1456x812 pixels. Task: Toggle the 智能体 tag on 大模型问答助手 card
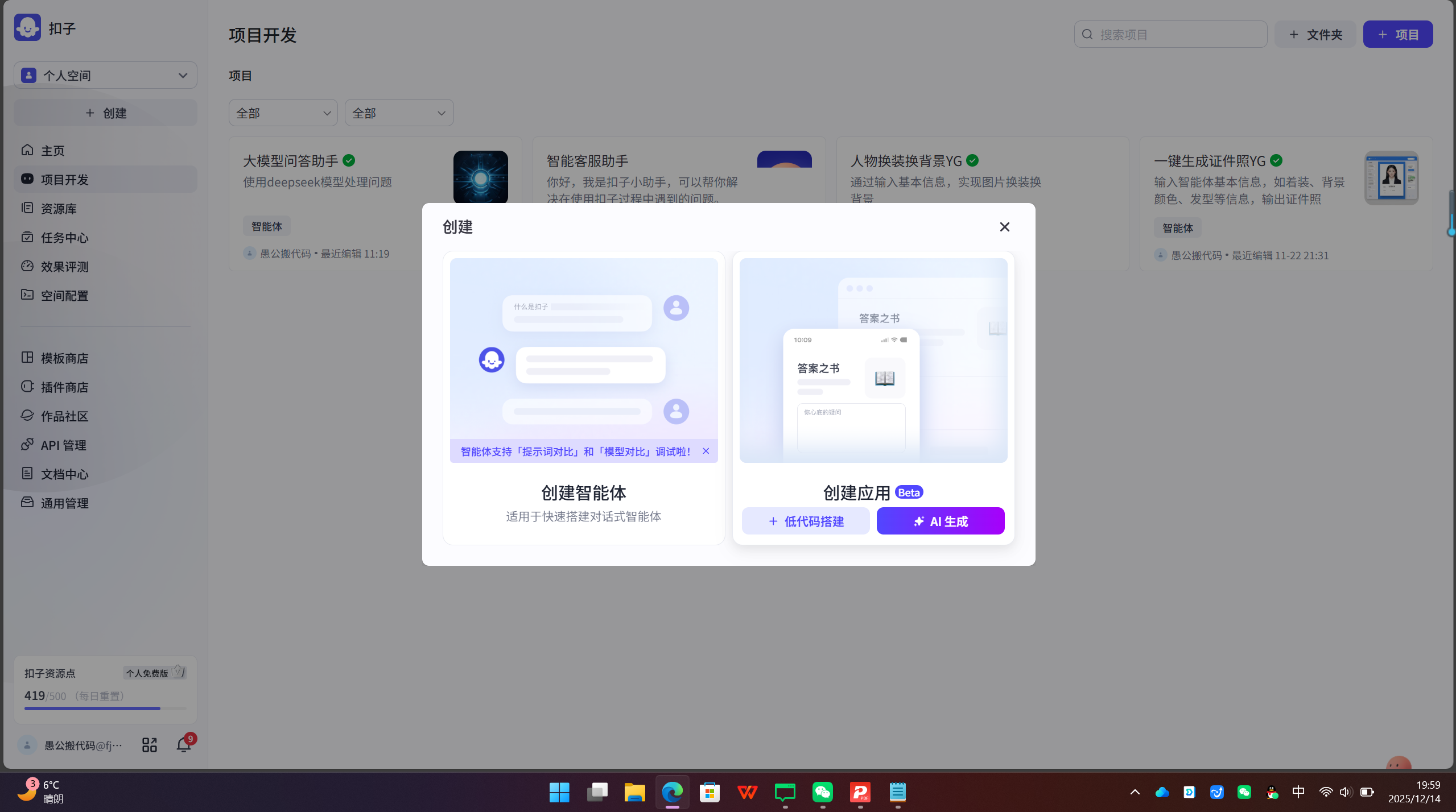[x=266, y=226]
